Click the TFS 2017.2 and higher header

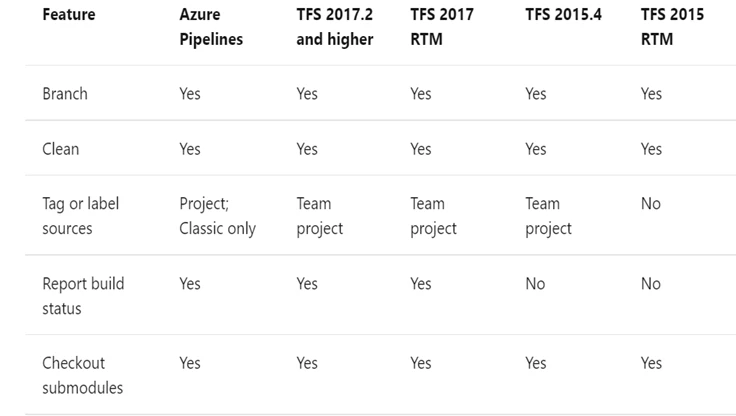[334, 27]
